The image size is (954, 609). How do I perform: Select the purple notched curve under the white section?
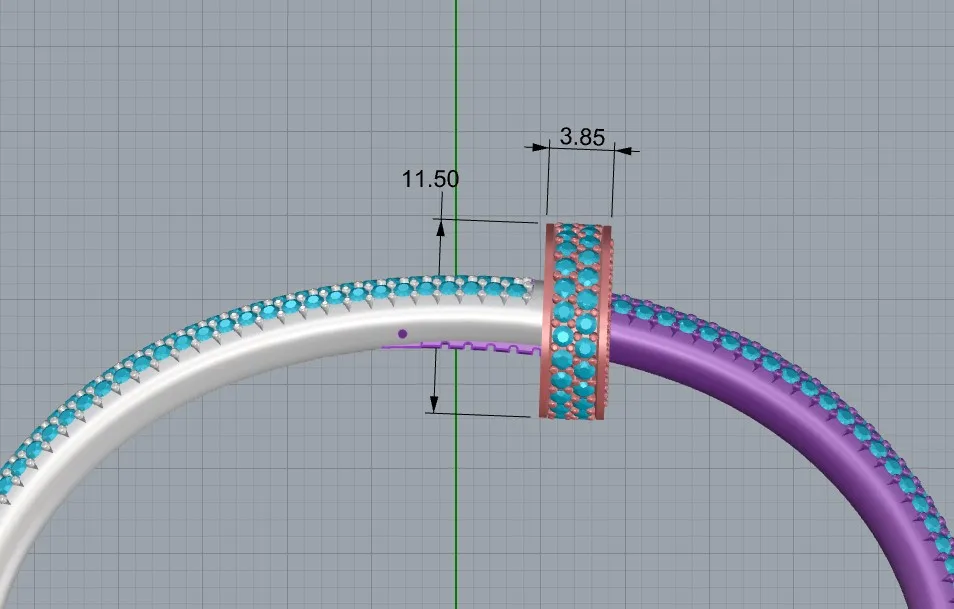click(461, 347)
